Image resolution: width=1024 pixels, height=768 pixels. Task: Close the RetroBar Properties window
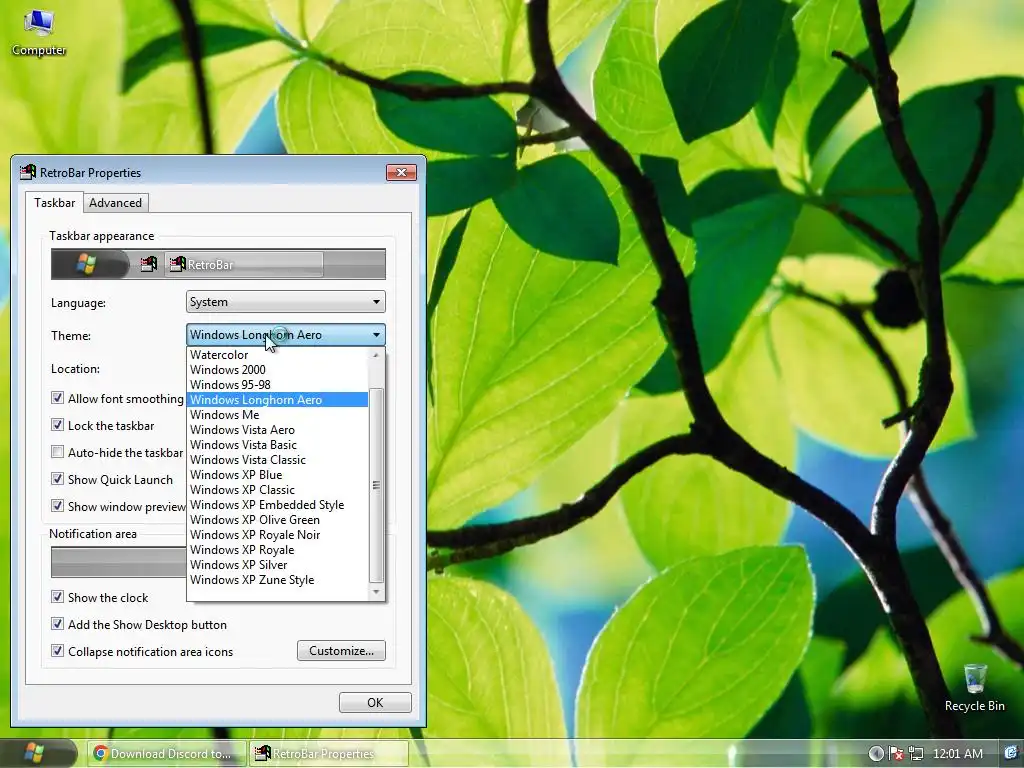click(401, 172)
